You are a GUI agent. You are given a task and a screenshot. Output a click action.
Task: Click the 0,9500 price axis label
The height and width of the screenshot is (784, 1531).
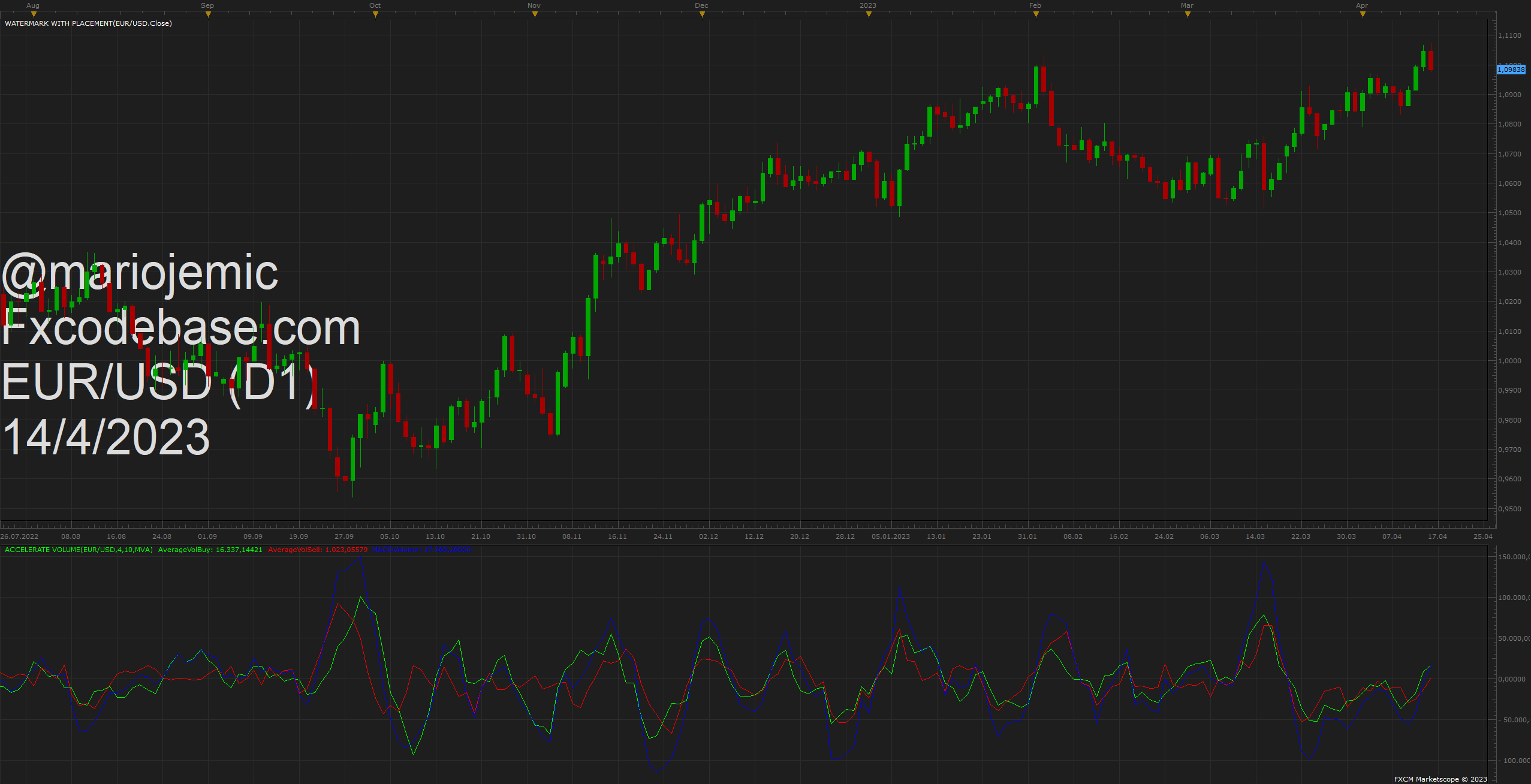1509,509
